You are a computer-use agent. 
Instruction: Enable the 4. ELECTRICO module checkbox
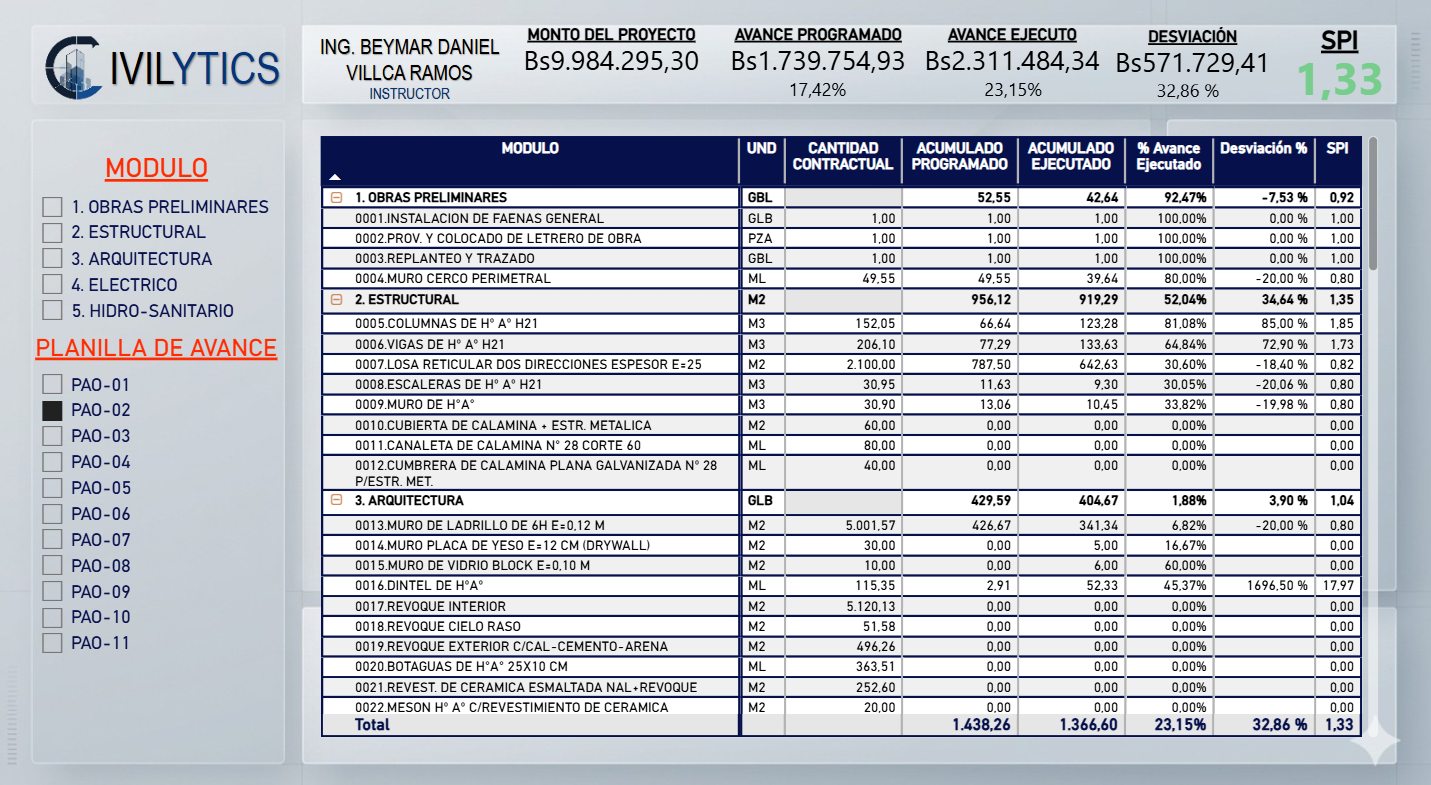pyautogui.click(x=52, y=285)
